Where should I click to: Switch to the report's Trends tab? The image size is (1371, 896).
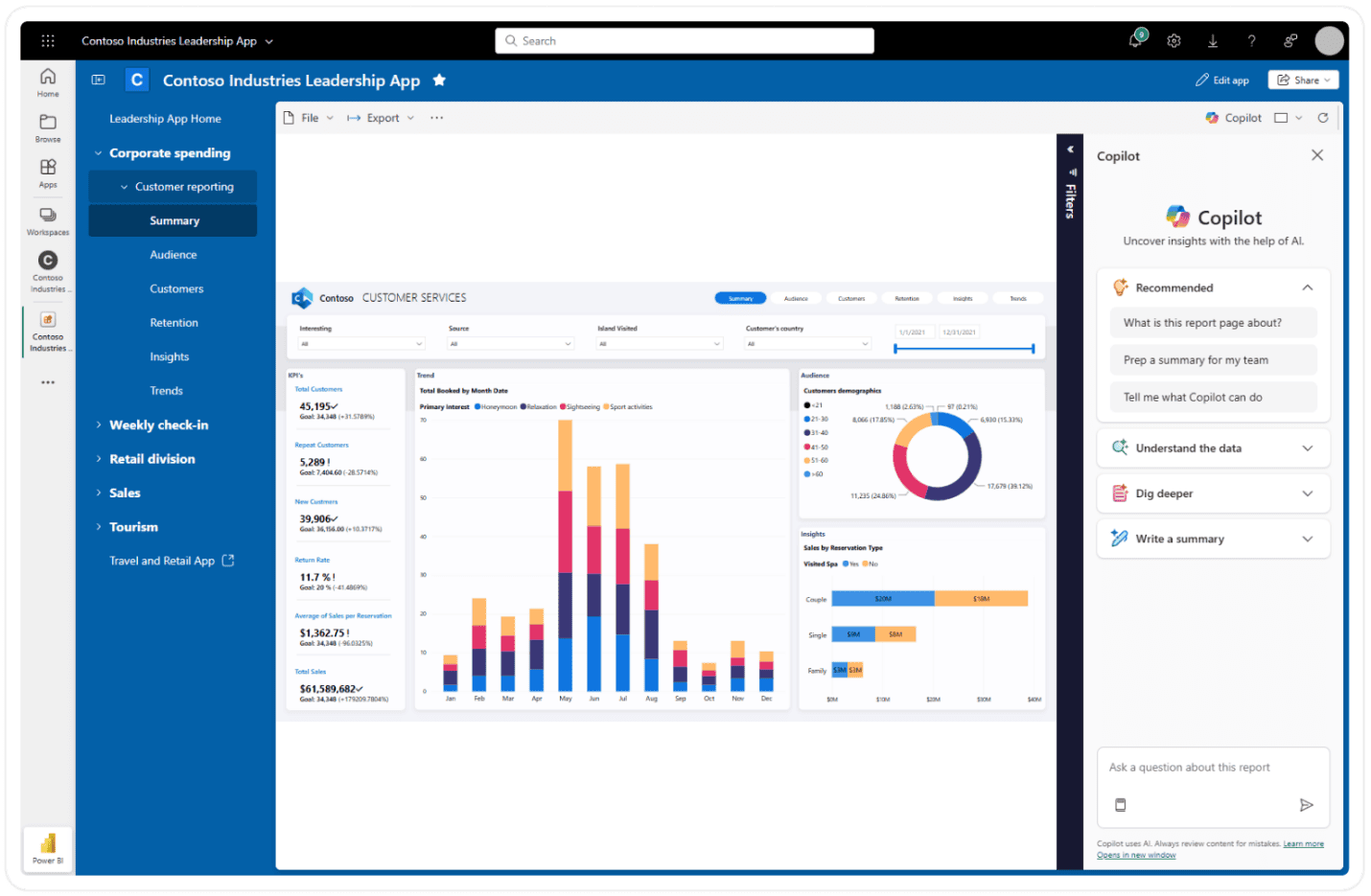(1018, 298)
